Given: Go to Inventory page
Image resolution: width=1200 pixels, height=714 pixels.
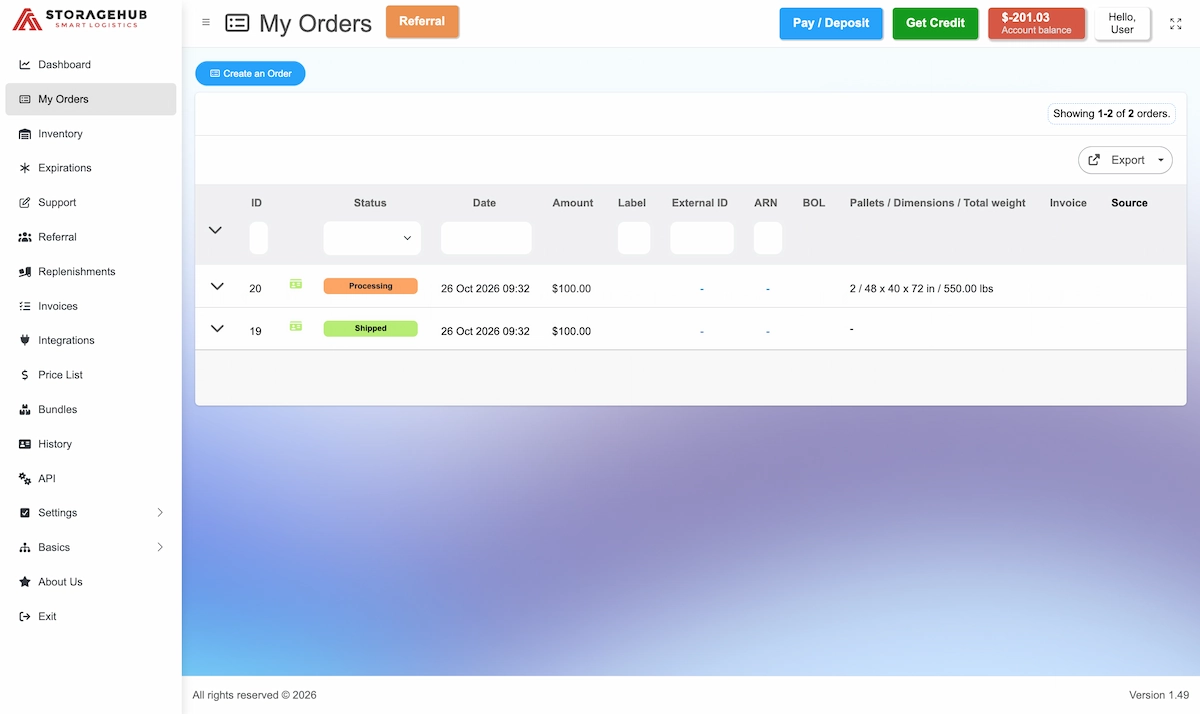Looking at the screenshot, I should 91,134.
